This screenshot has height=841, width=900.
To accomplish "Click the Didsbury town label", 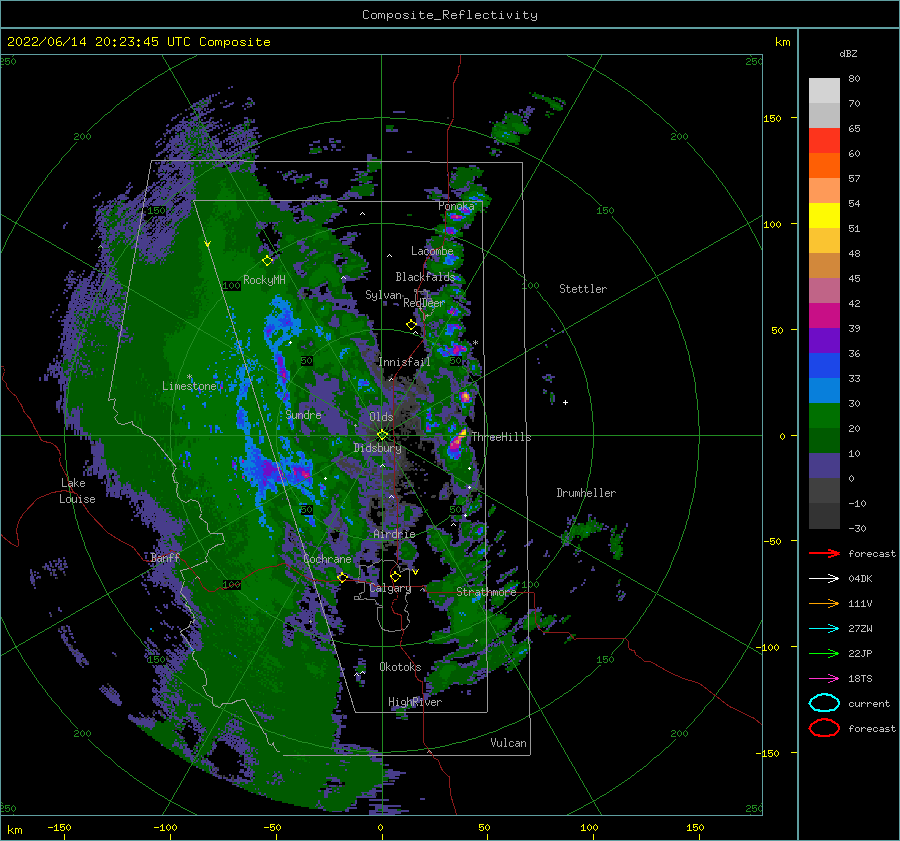I will pos(377,448).
